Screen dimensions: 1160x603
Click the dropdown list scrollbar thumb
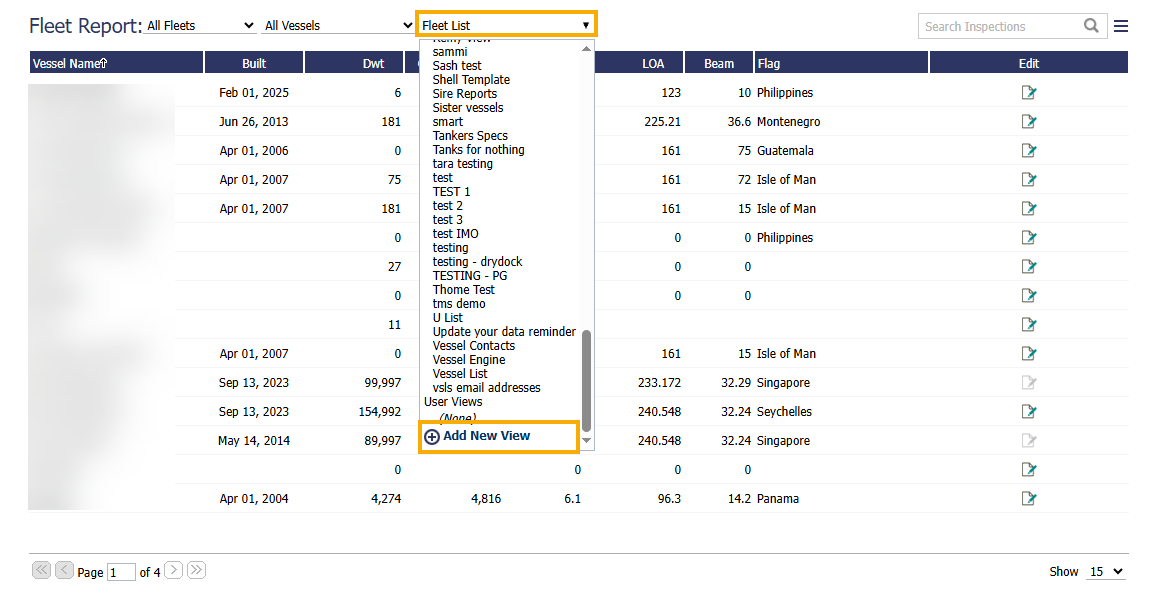click(587, 380)
